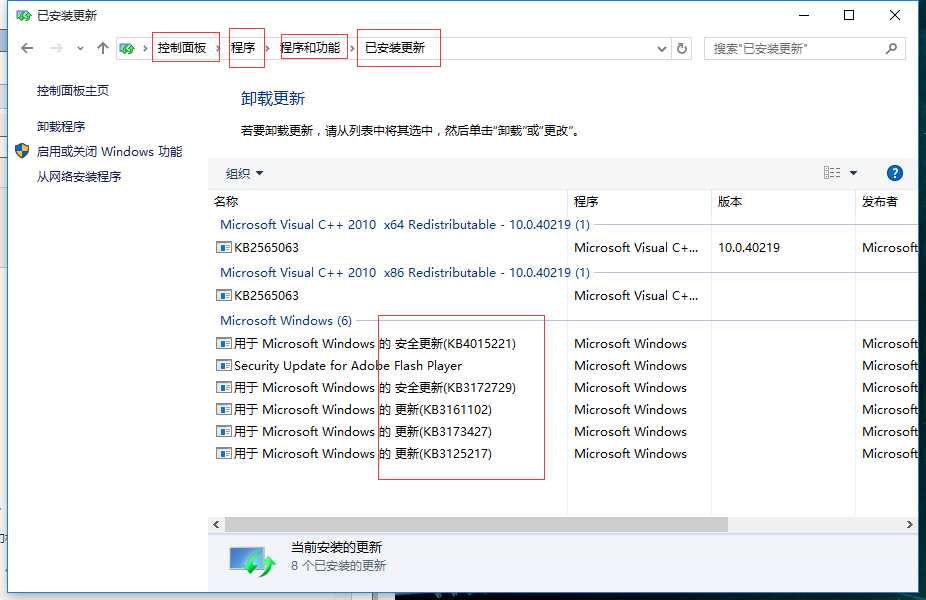The image size is (926, 600).
Task: Collapse the Visual C++ 2010 x64 group
Action: (405, 225)
